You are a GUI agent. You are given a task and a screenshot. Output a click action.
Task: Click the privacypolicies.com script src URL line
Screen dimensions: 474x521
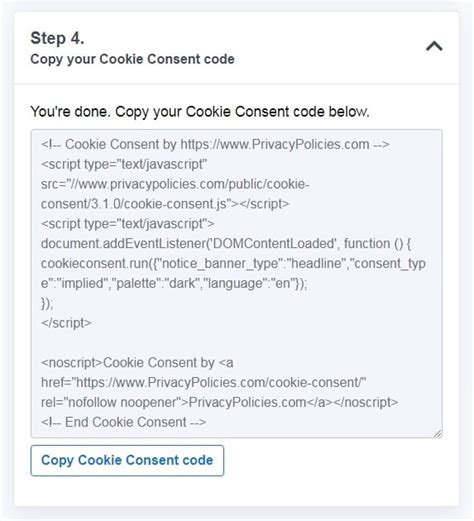click(175, 184)
